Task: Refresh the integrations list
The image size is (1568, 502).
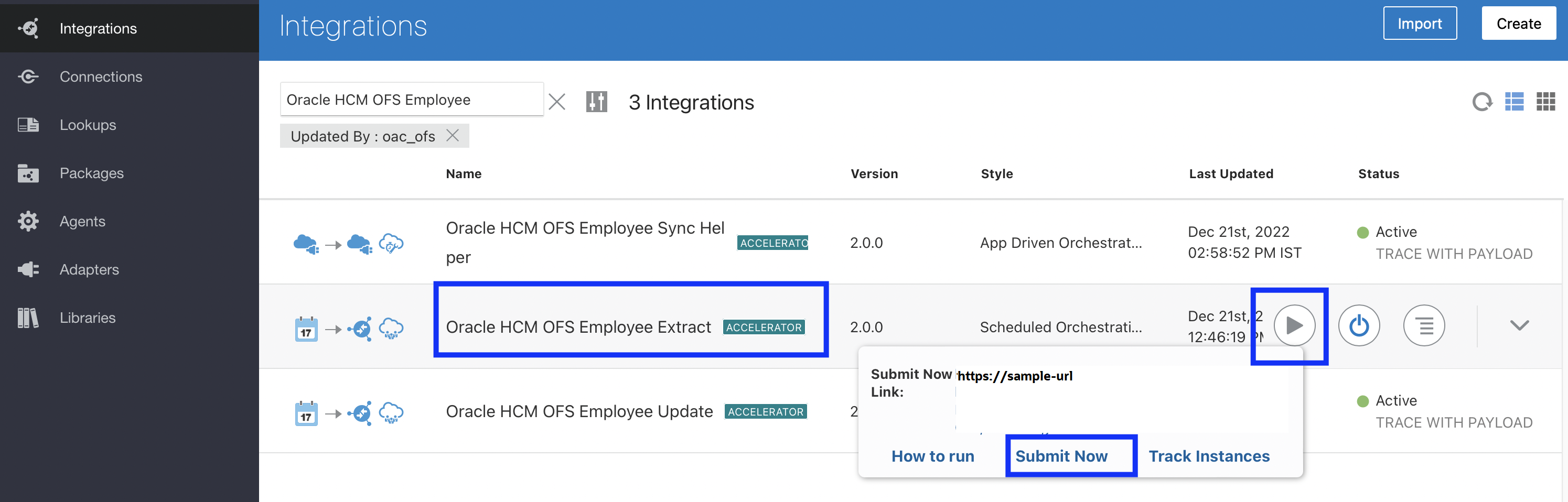Action: point(1482,102)
